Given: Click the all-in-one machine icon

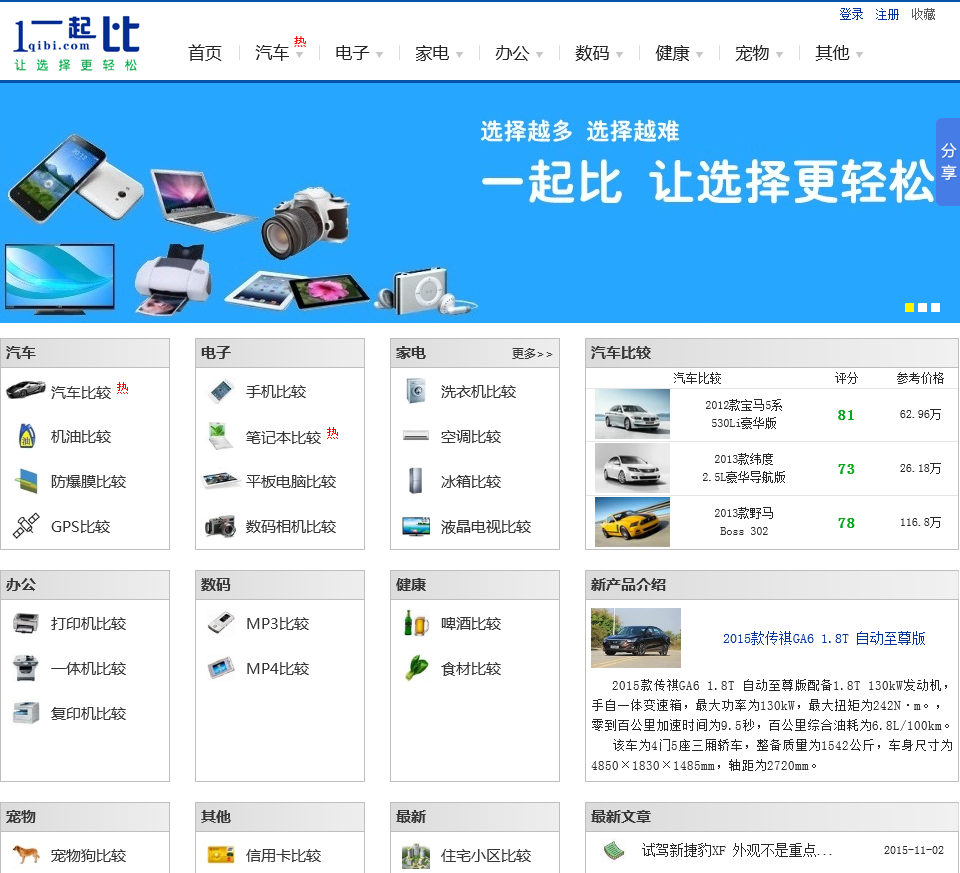Looking at the screenshot, I should 26,668.
